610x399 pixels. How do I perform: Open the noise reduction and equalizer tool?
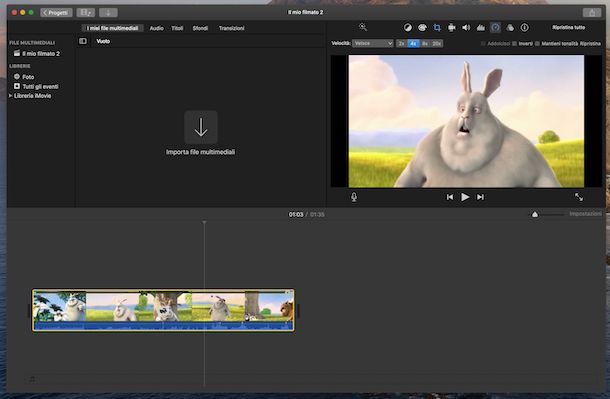click(481, 28)
